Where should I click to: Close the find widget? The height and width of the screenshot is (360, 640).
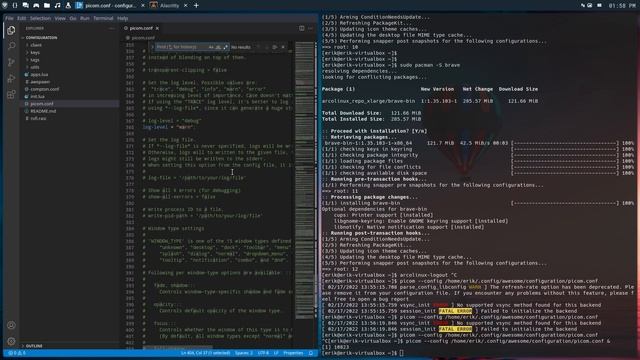(x=283, y=47)
